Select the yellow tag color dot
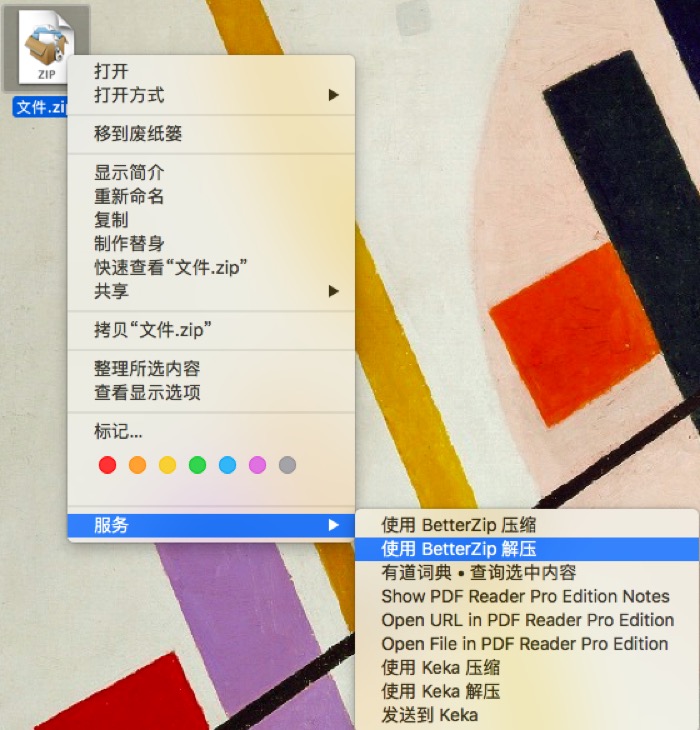Screen dimensions: 700x730 click(x=168, y=465)
